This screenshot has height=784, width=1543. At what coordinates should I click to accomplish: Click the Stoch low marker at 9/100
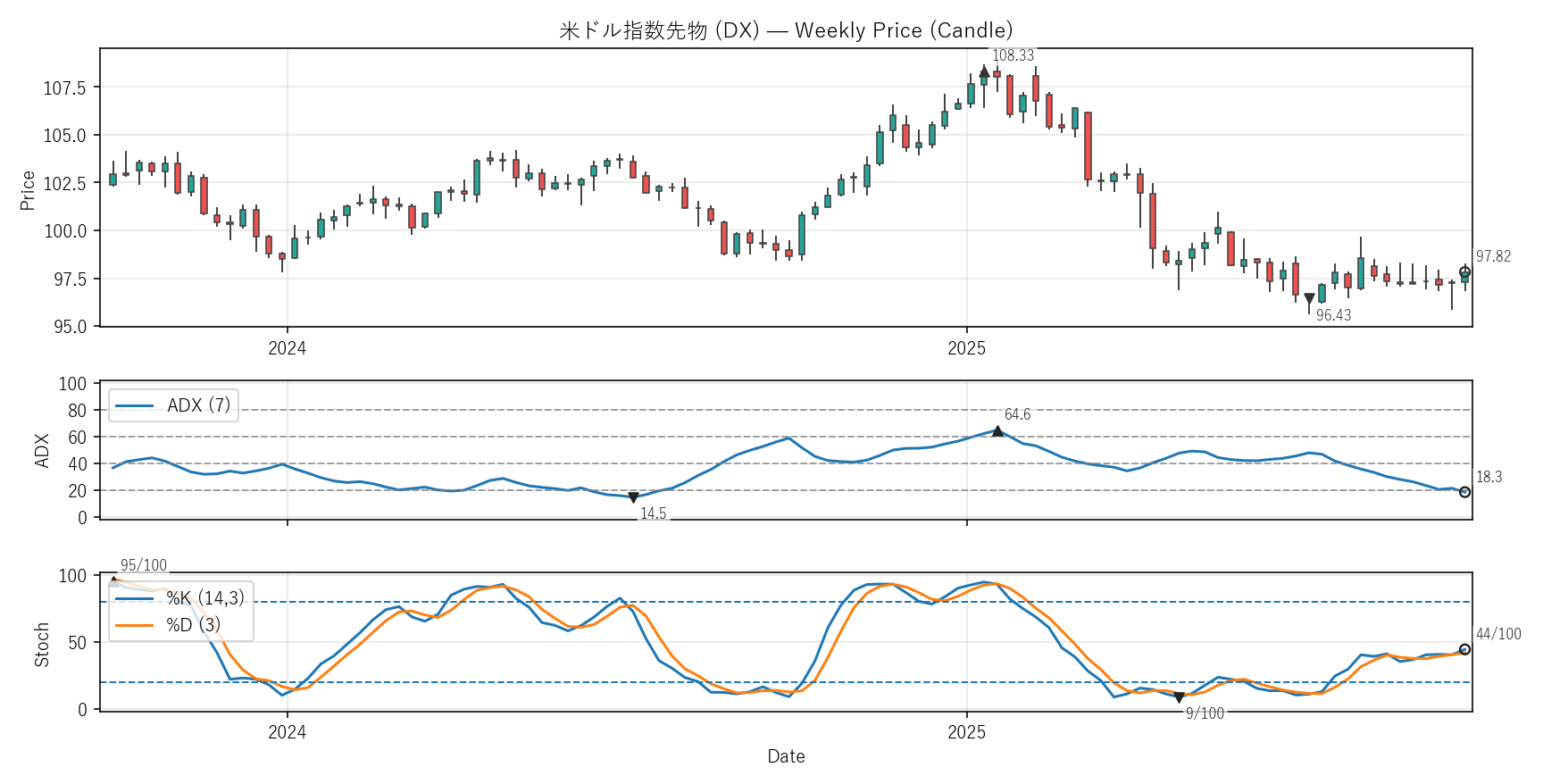pyautogui.click(x=1179, y=697)
